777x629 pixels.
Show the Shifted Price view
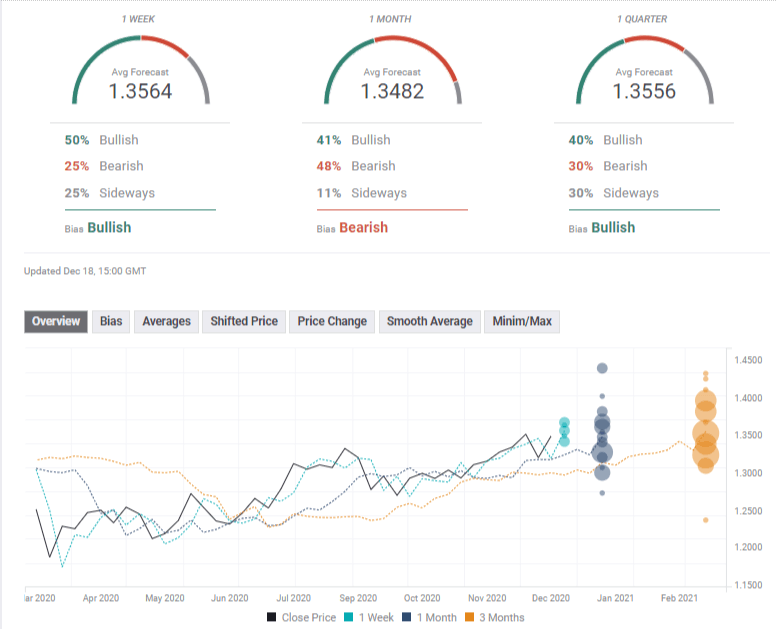242,321
